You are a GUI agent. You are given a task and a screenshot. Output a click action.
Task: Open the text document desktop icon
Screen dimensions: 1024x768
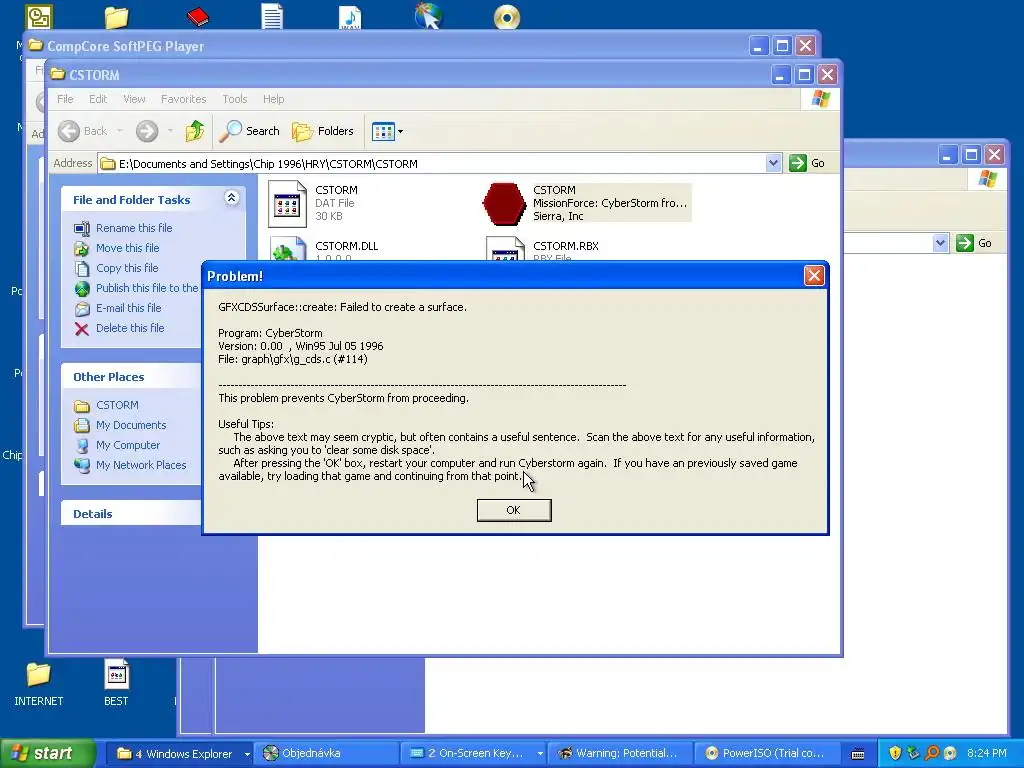point(272,16)
